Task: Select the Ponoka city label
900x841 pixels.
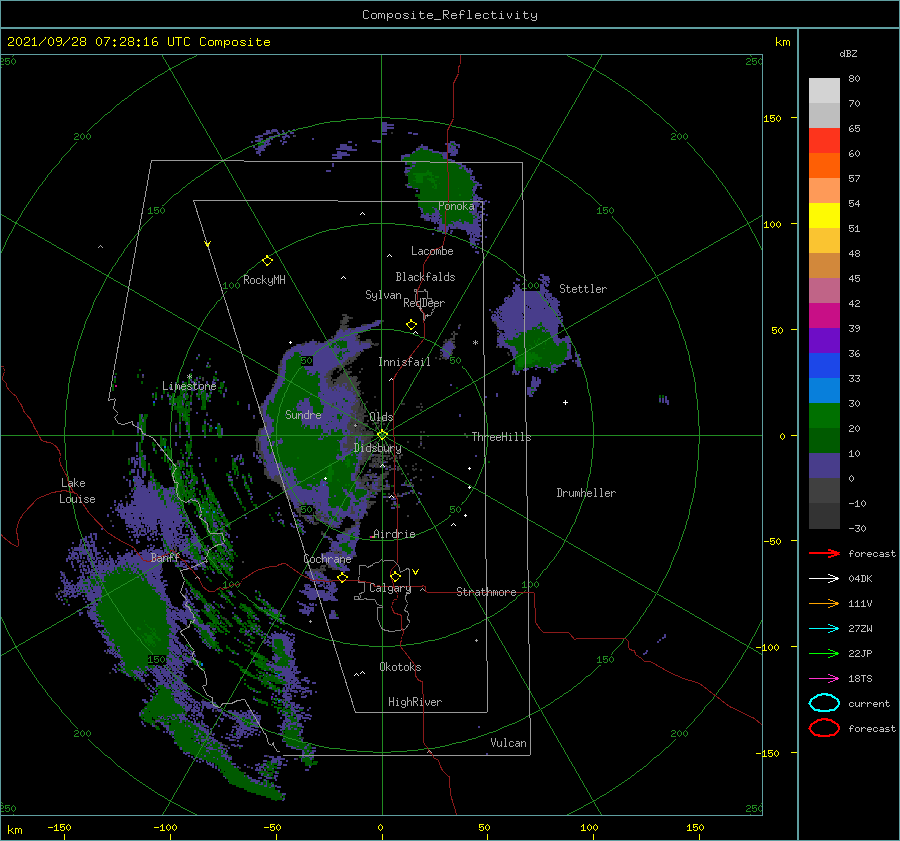Action: [x=456, y=206]
